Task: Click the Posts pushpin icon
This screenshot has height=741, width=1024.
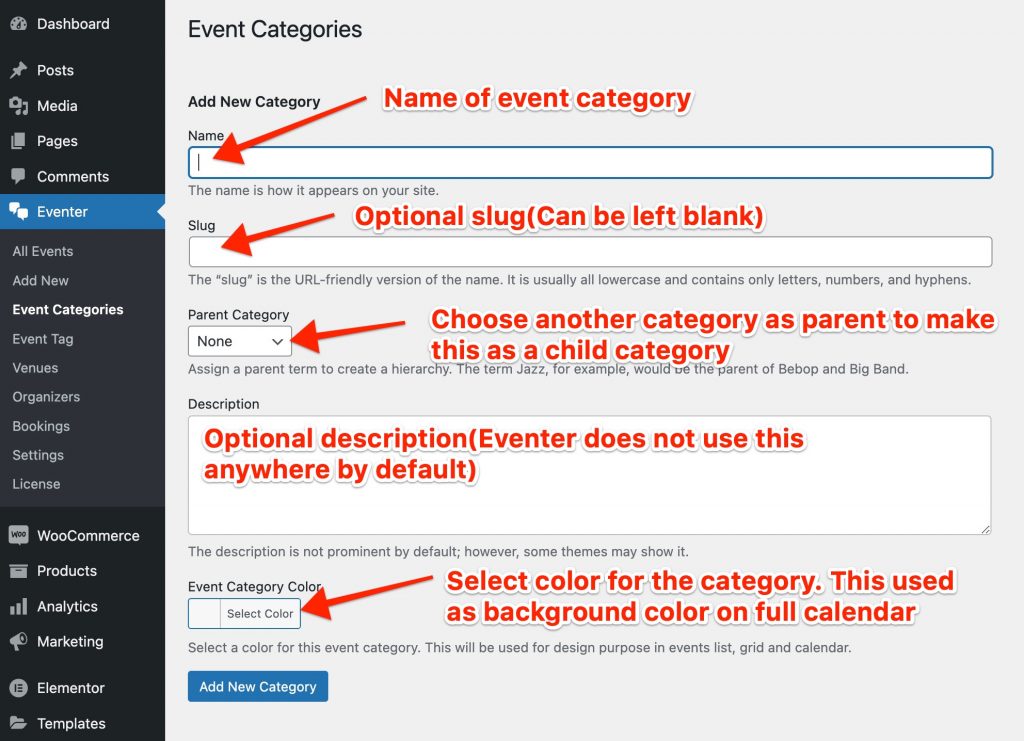Action: tap(18, 70)
